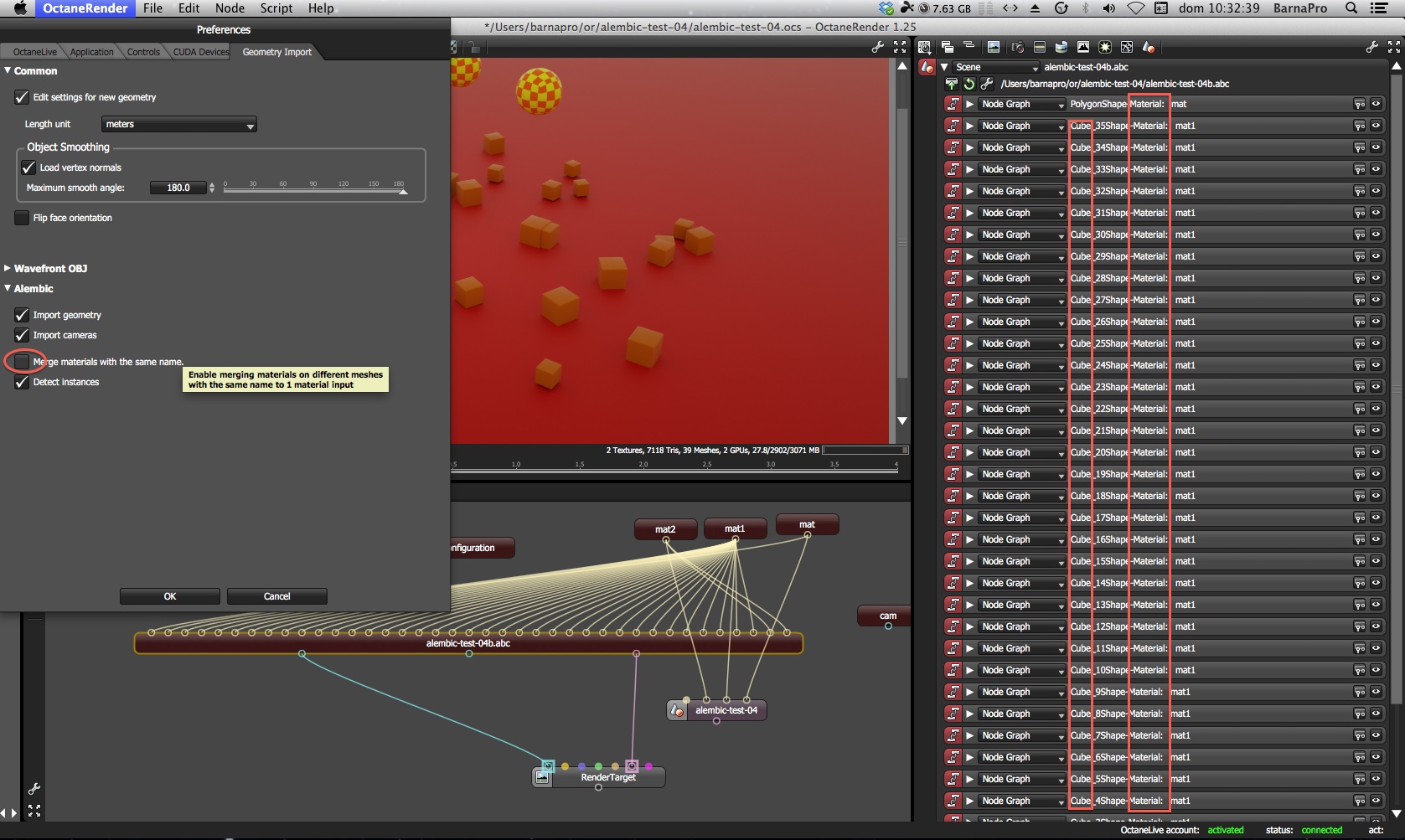The height and width of the screenshot is (840, 1405).
Task: Maximize the outliner panel with expand arrows
Action: (1394, 47)
